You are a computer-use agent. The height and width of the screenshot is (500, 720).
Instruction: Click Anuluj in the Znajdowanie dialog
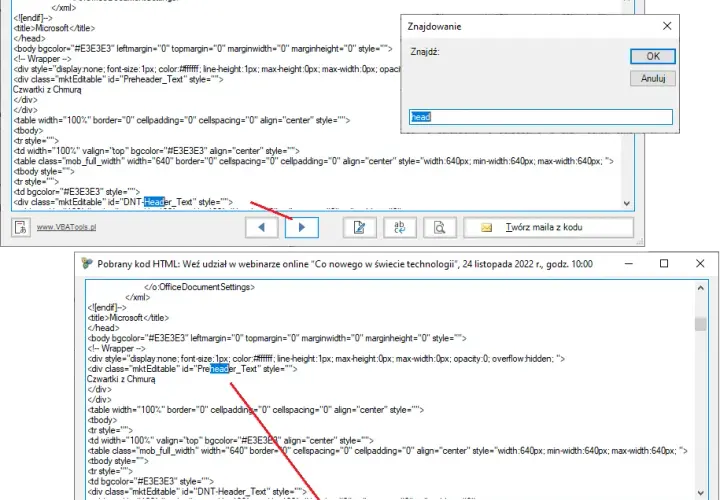coord(652,79)
